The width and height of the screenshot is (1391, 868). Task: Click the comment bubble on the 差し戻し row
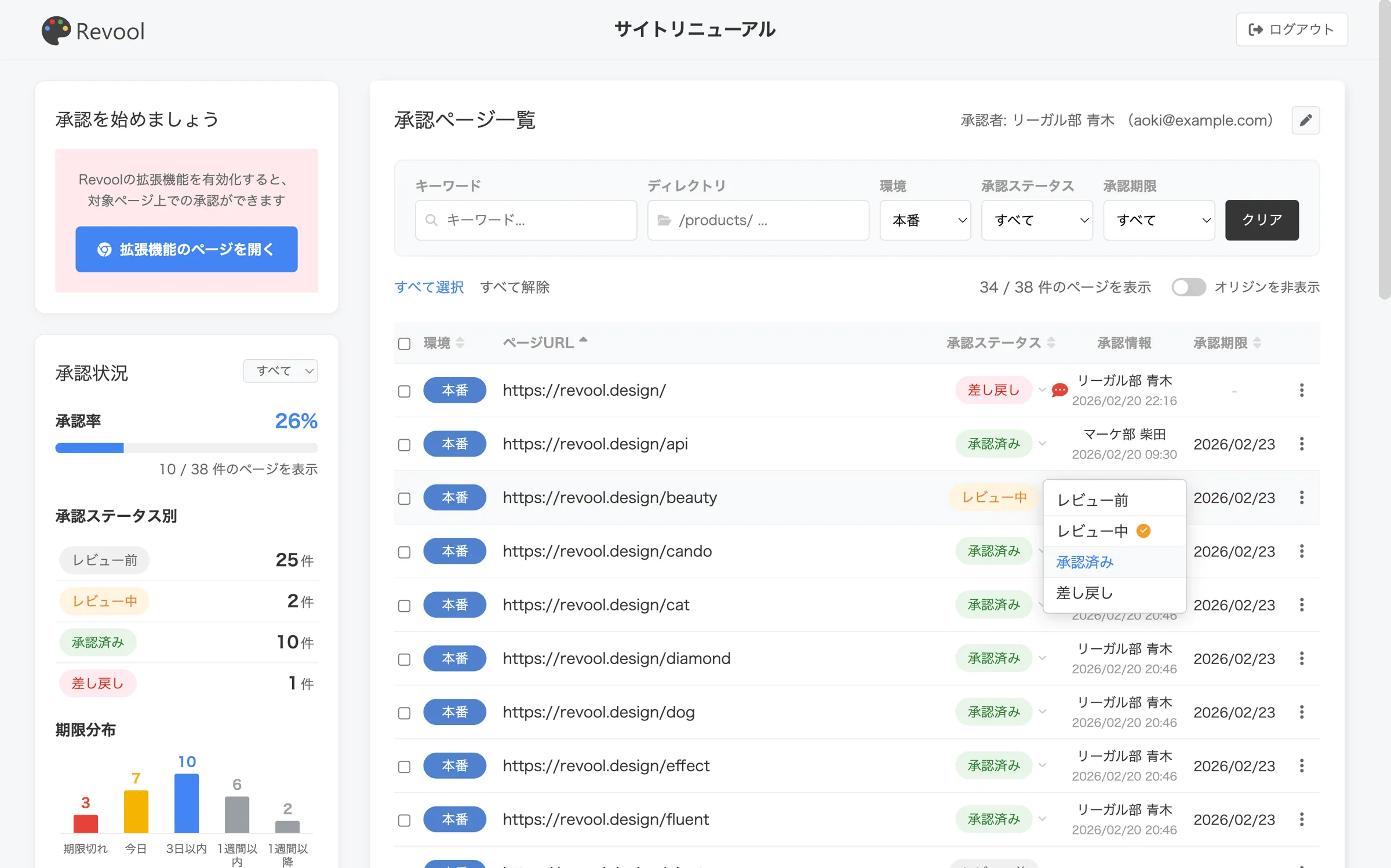[x=1060, y=391]
